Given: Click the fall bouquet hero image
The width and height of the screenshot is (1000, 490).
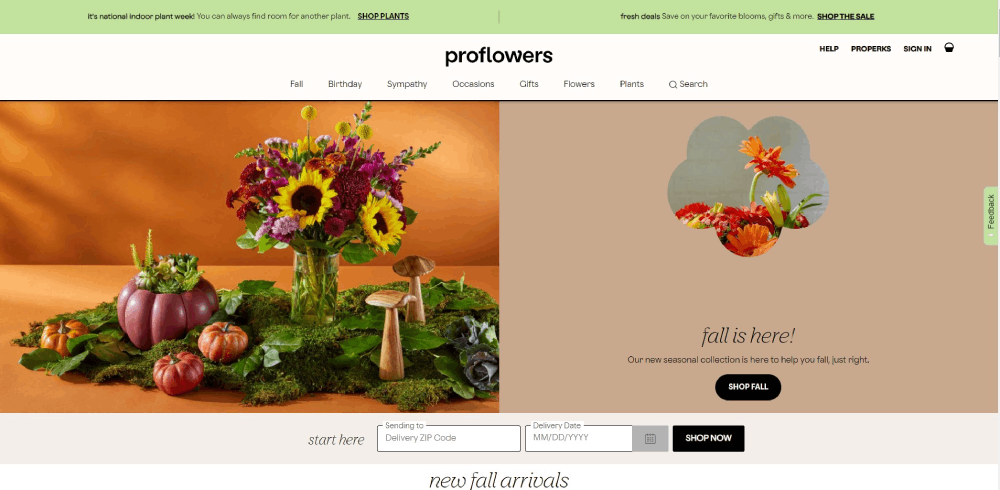Looking at the screenshot, I should point(249,256).
